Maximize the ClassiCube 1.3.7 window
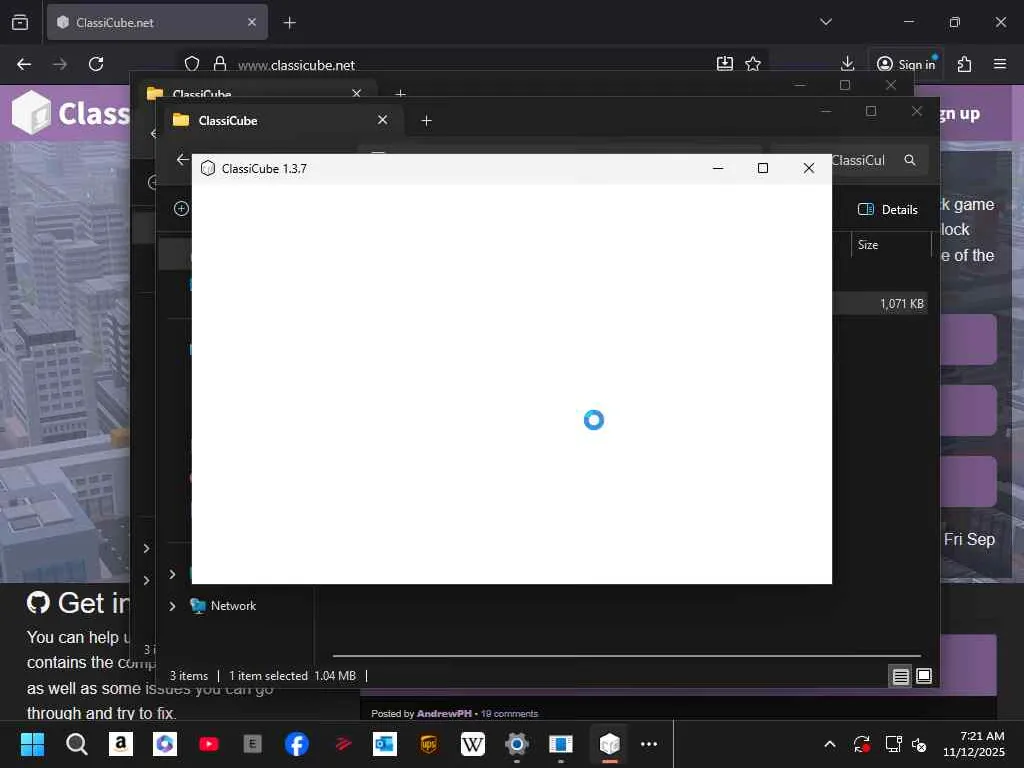This screenshot has height=768, width=1024. pyautogui.click(x=762, y=168)
